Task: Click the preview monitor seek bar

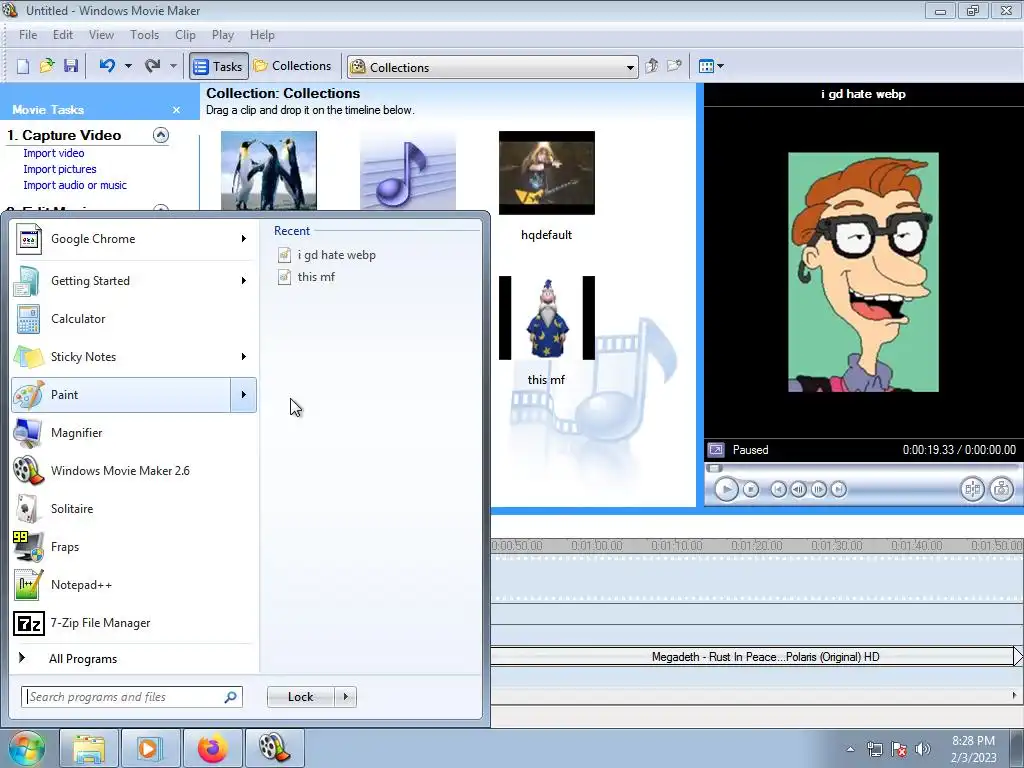Action: pos(862,468)
